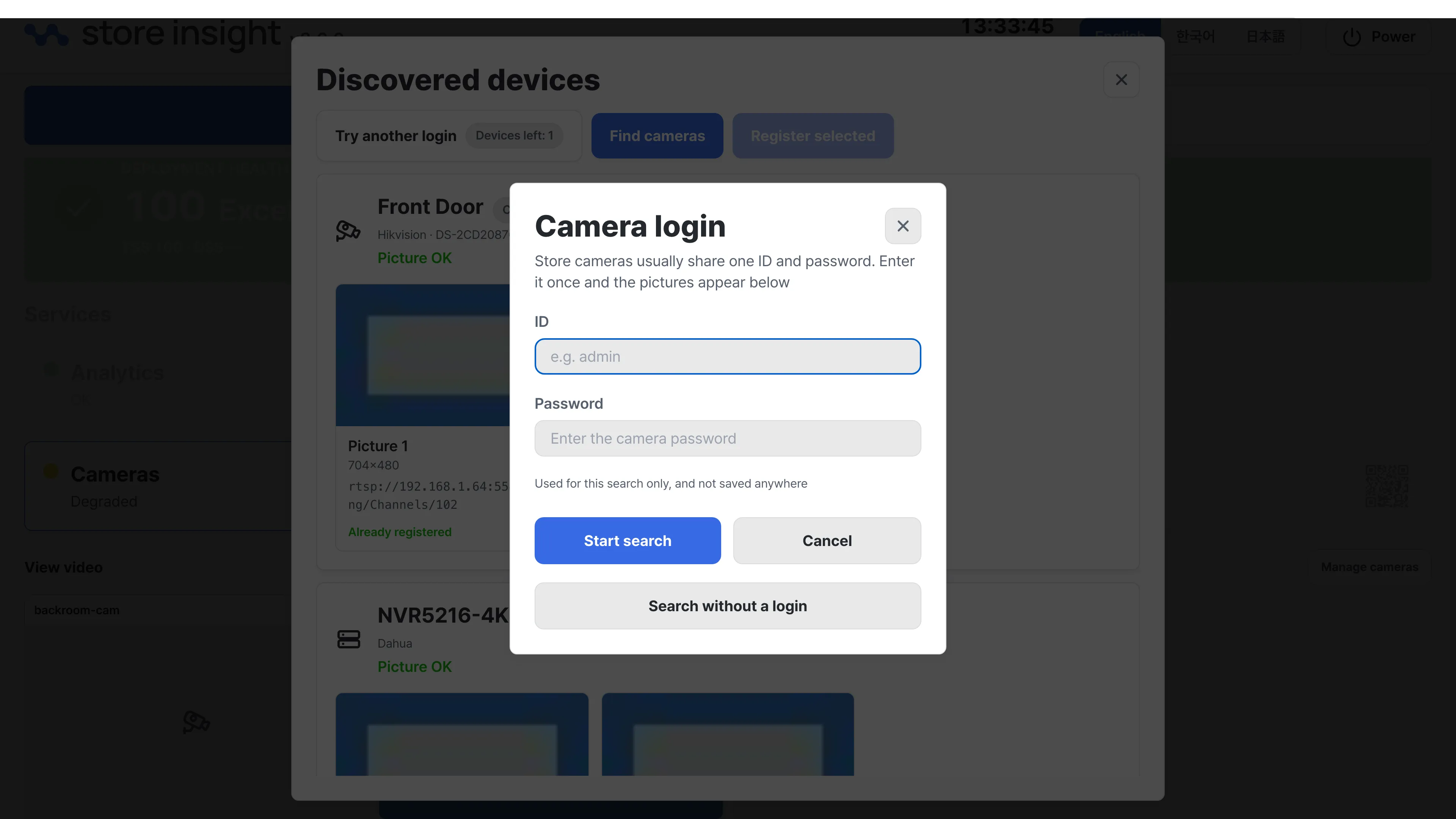Click the Front Door camera icon
The height and width of the screenshot is (819, 1456).
tap(348, 231)
